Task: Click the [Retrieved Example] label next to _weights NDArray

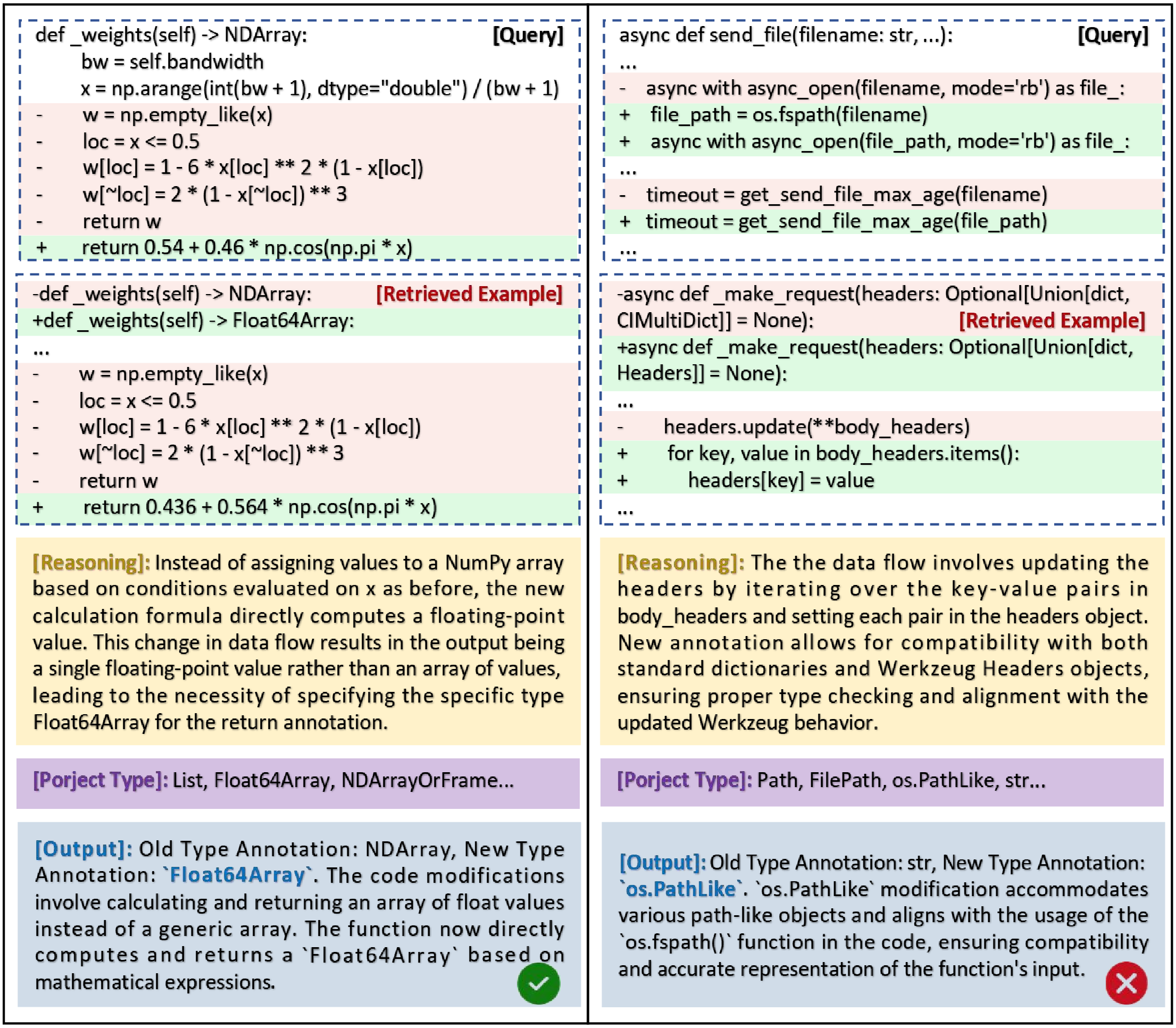Action: (469, 294)
